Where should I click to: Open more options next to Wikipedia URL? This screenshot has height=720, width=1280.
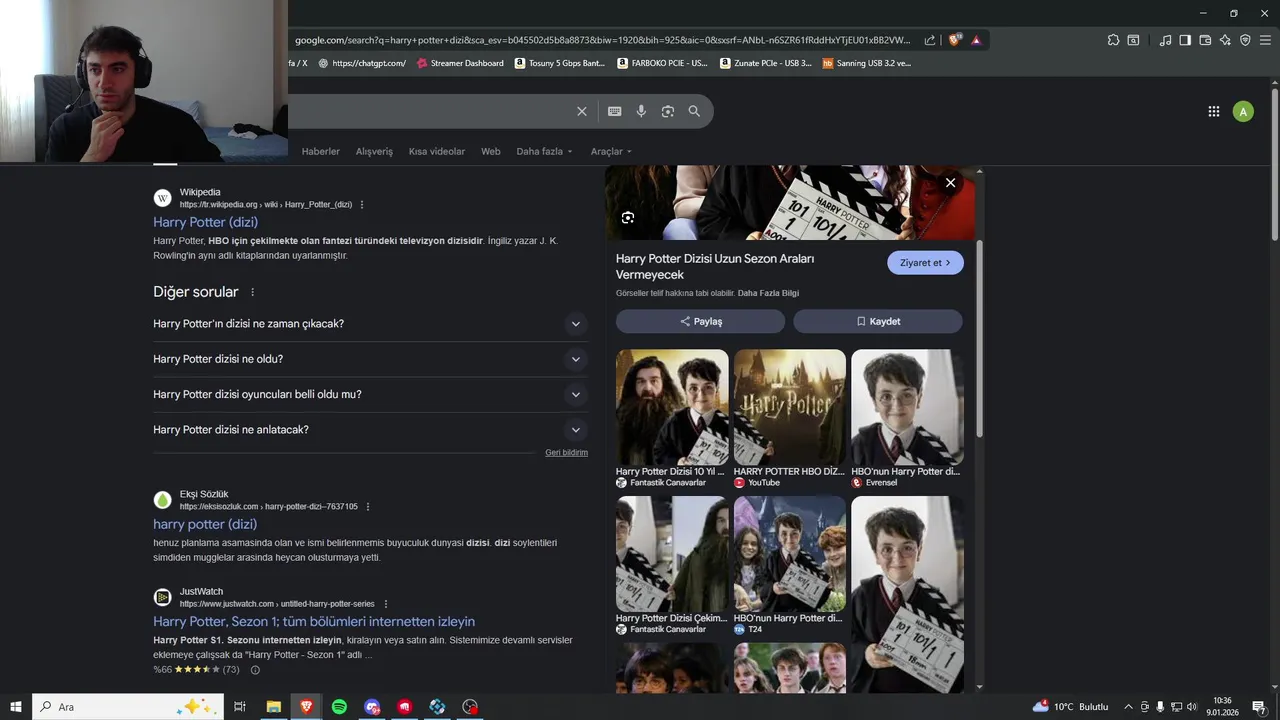click(362, 204)
